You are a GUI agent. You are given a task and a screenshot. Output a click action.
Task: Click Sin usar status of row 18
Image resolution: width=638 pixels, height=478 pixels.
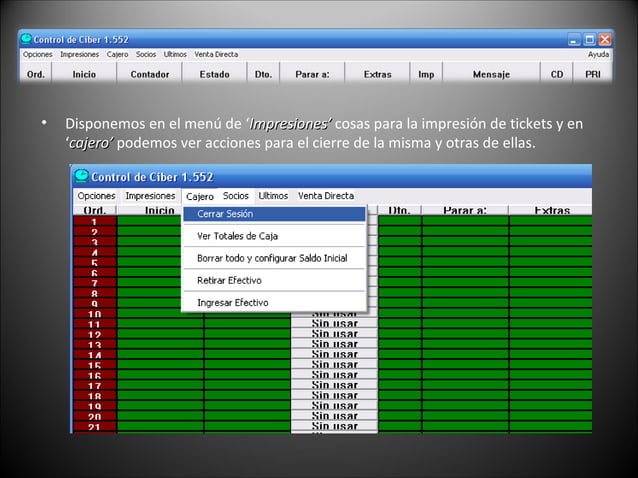click(x=334, y=395)
